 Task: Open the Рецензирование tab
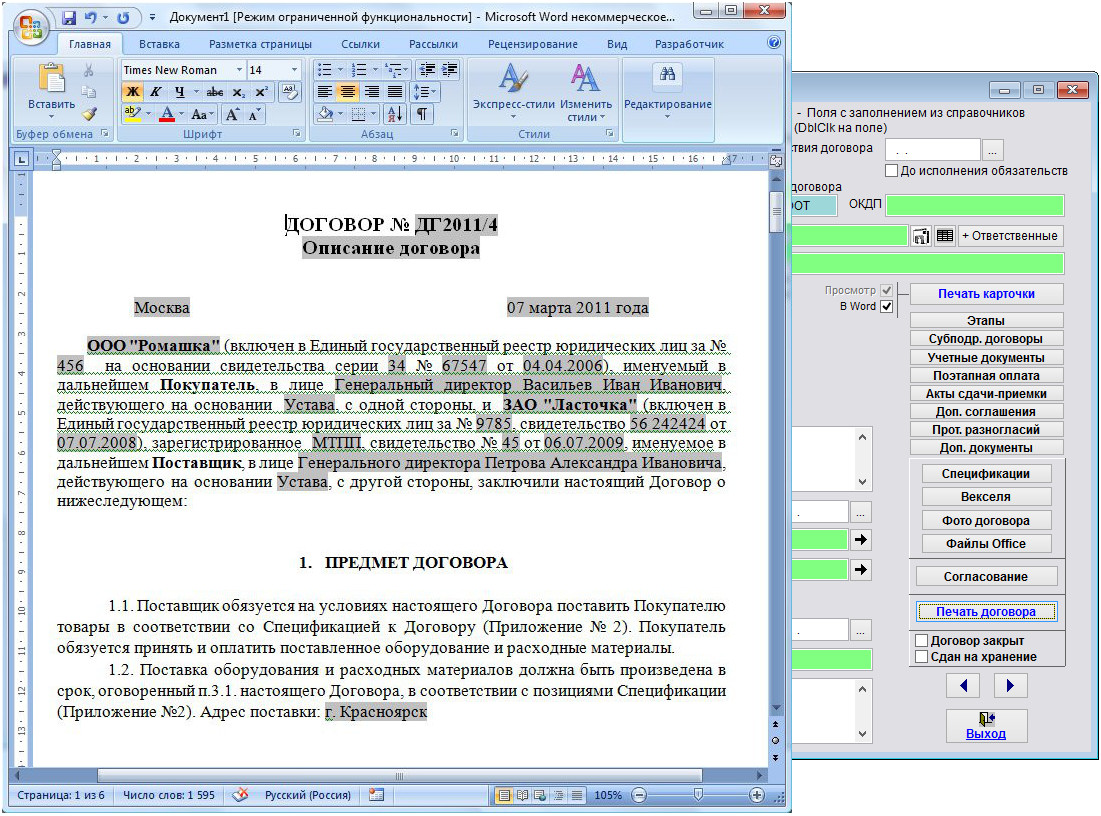click(x=533, y=44)
